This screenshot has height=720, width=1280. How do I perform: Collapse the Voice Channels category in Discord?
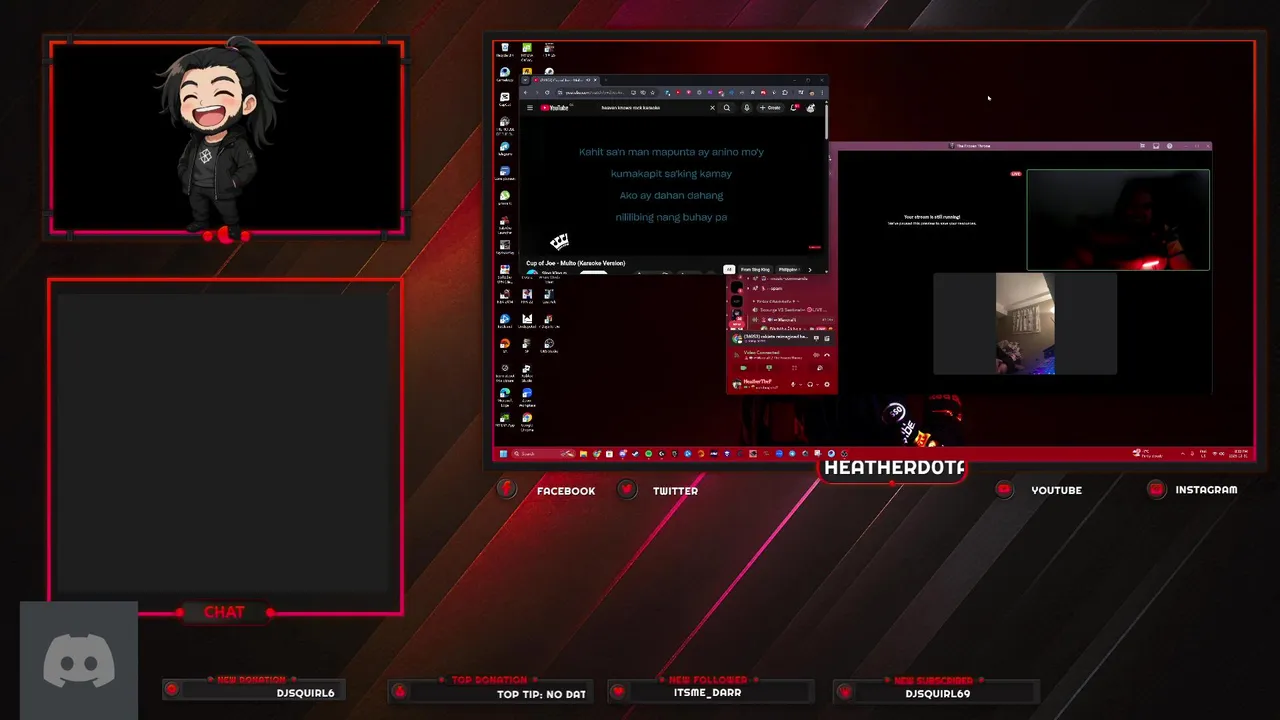click(x=776, y=301)
